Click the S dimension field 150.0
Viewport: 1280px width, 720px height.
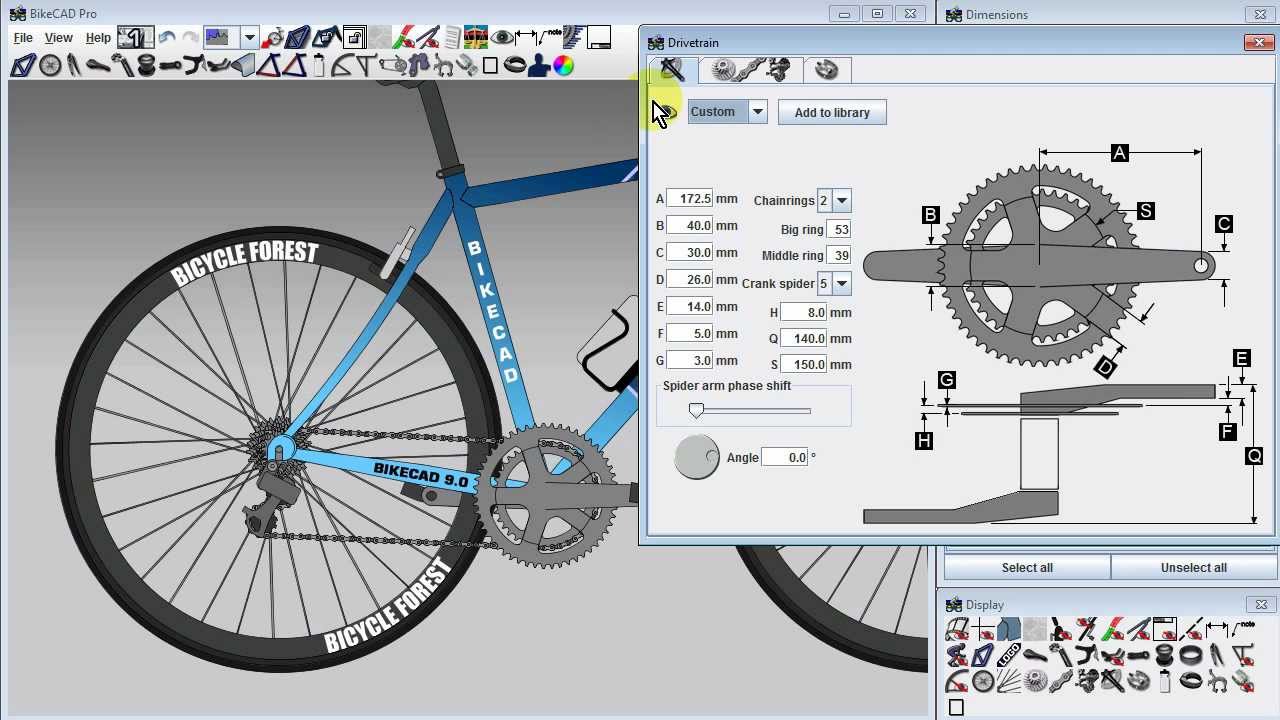(x=804, y=365)
